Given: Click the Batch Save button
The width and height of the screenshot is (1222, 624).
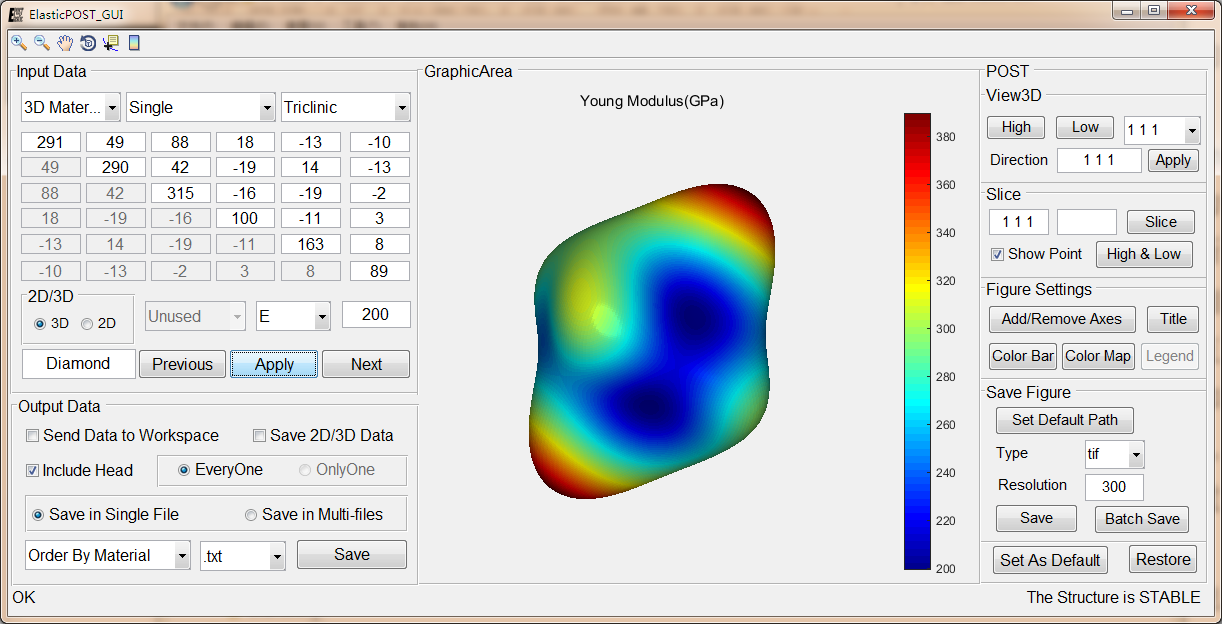Looking at the screenshot, I should click(1142, 519).
